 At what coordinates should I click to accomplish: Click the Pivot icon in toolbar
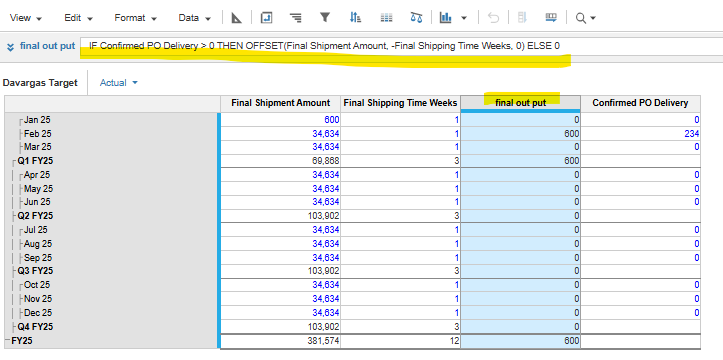[236, 18]
